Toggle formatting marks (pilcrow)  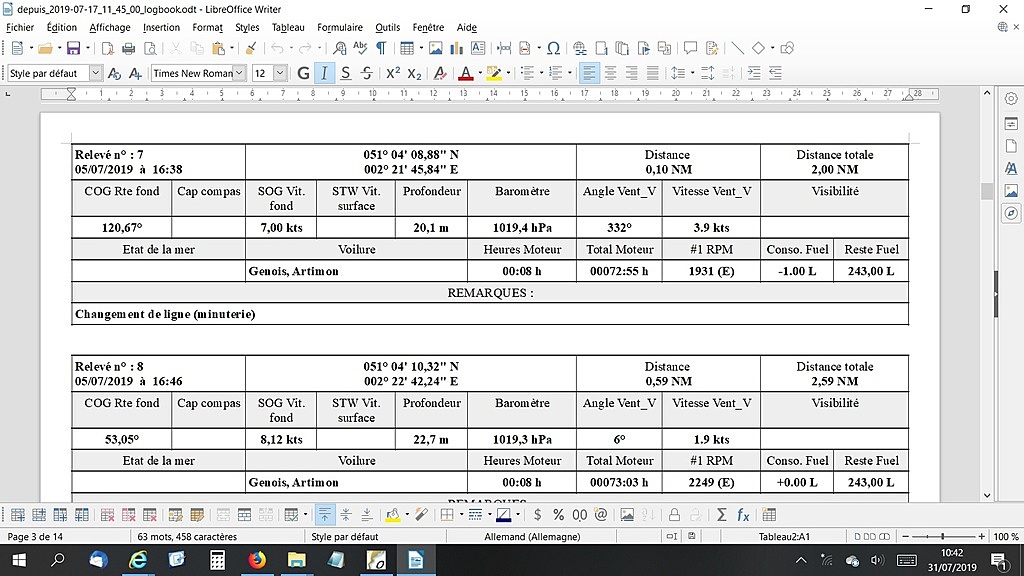pos(381,48)
